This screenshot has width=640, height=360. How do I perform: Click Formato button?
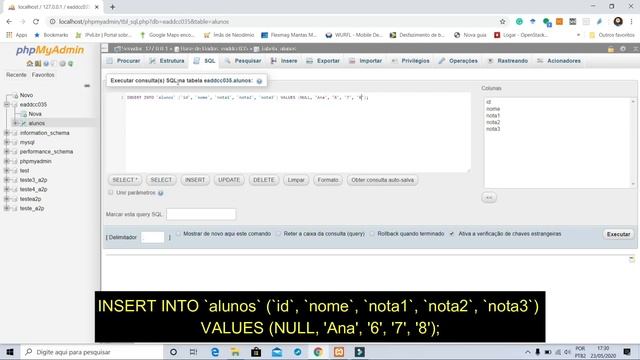pos(328,180)
